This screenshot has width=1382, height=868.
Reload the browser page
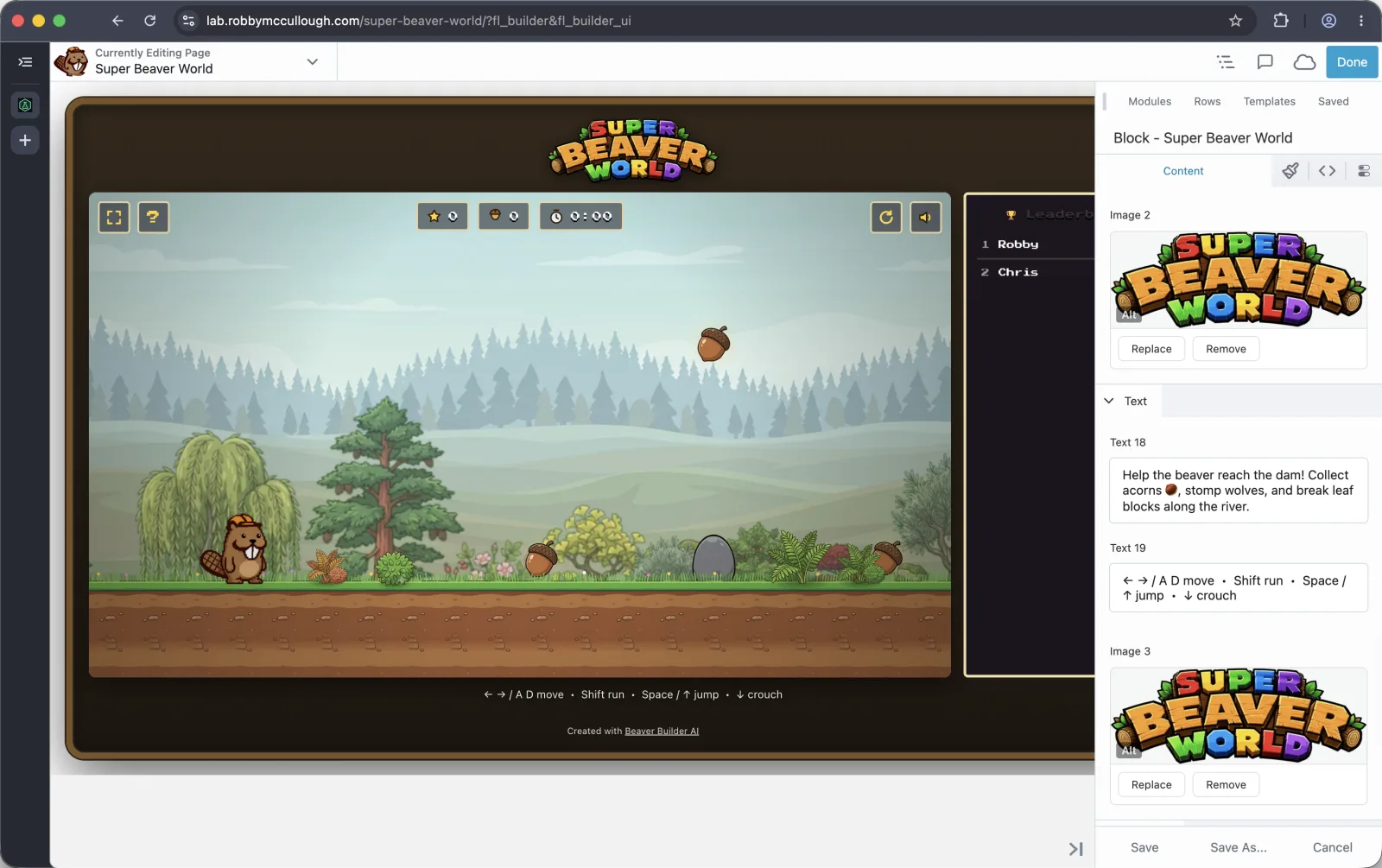(150, 21)
